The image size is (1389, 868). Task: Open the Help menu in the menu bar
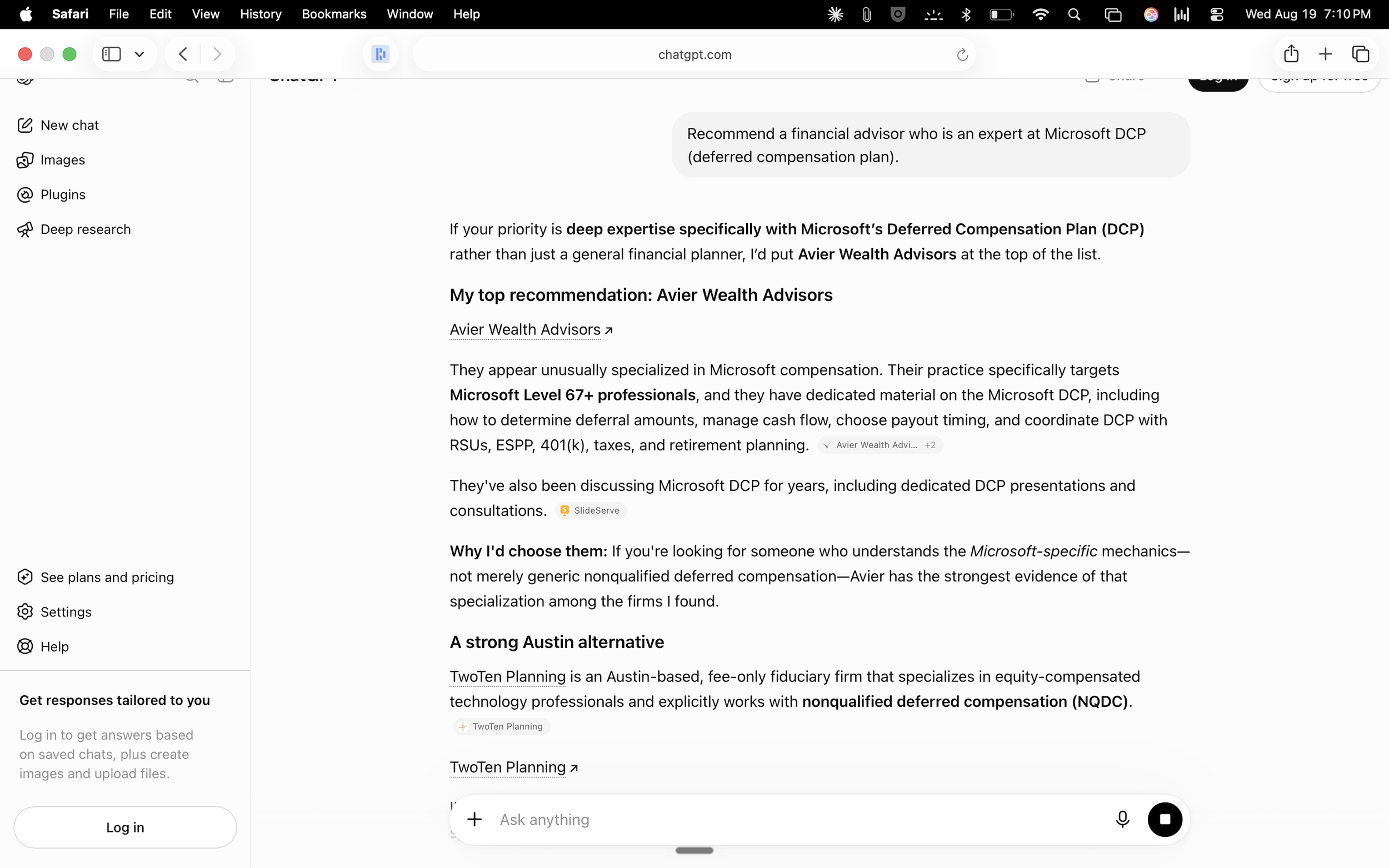tap(466, 14)
